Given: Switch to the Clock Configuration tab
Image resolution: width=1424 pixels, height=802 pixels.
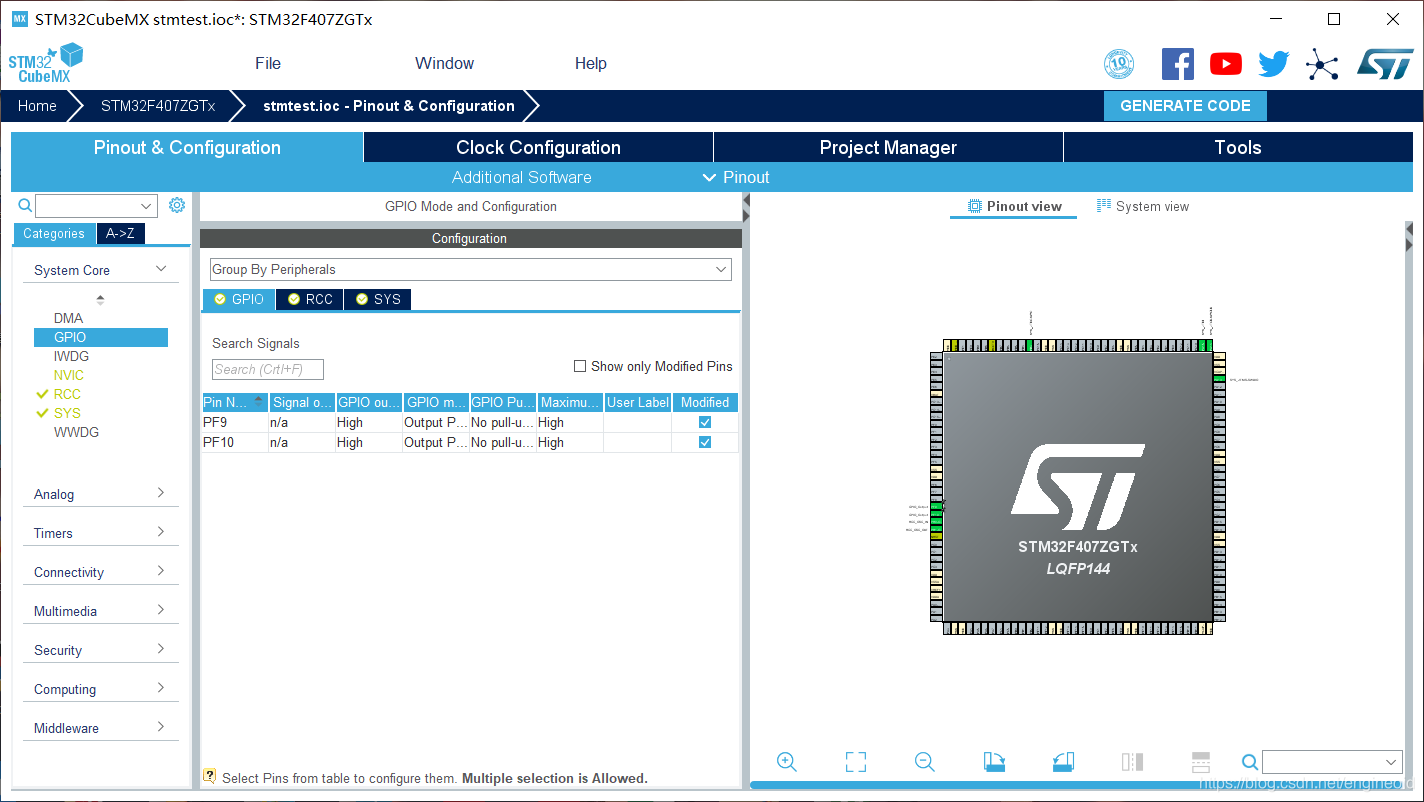Looking at the screenshot, I should [538, 147].
